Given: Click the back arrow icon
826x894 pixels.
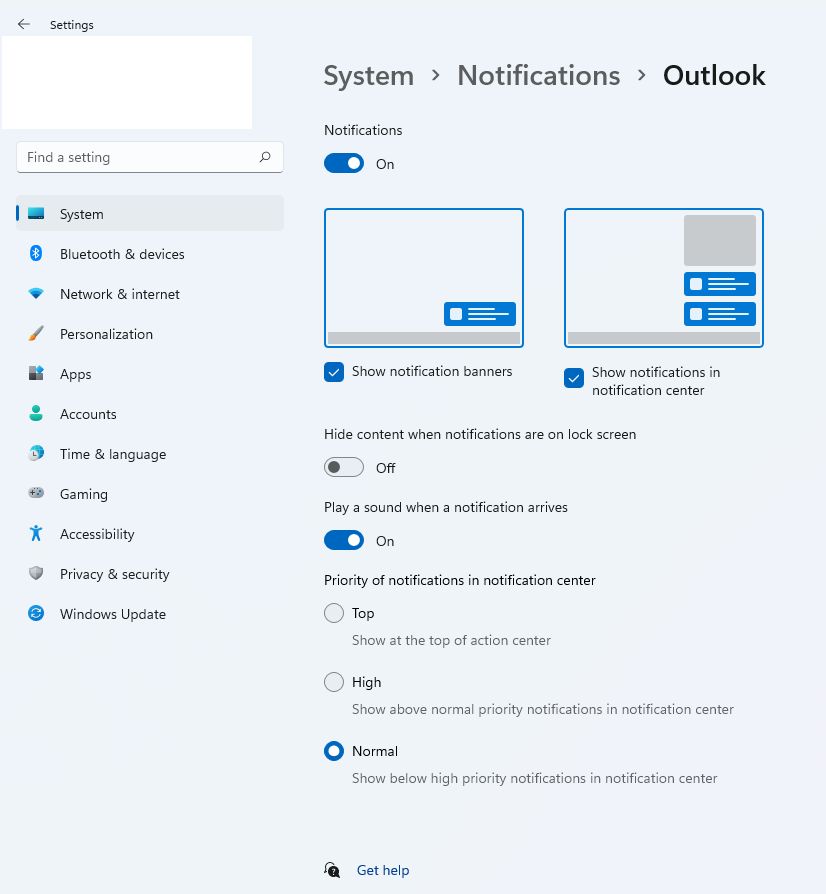Looking at the screenshot, I should point(23,24).
